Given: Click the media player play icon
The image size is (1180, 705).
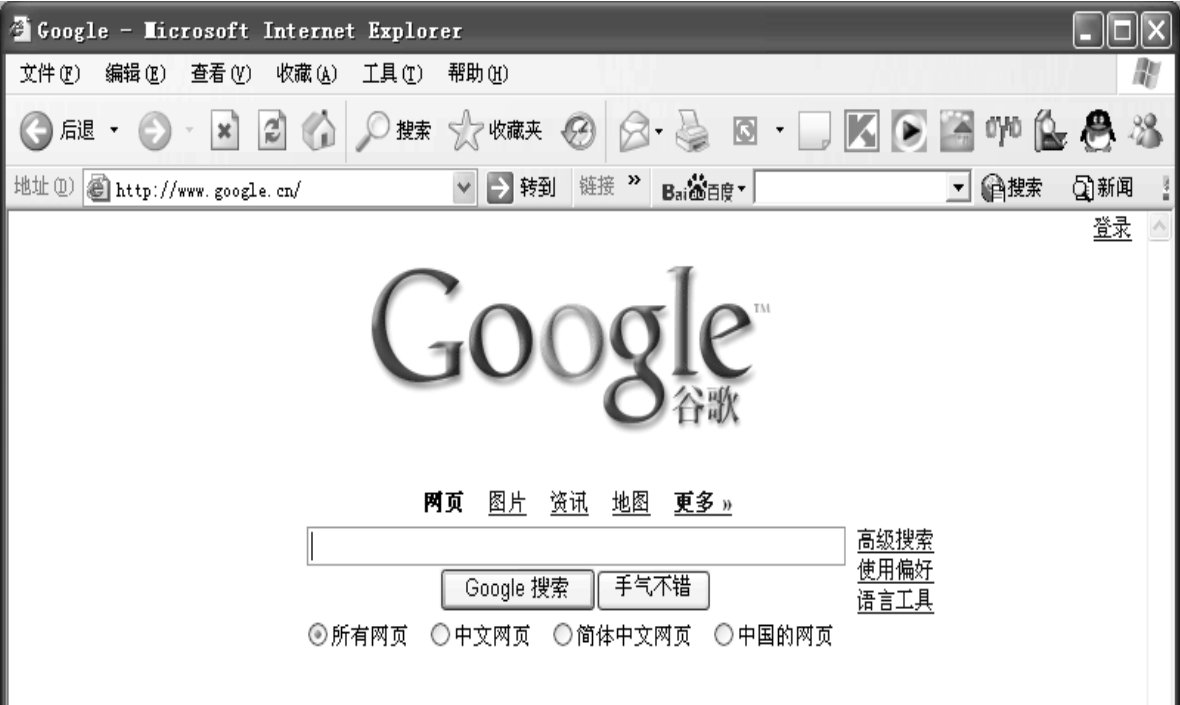Looking at the screenshot, I should pos(909,131).
